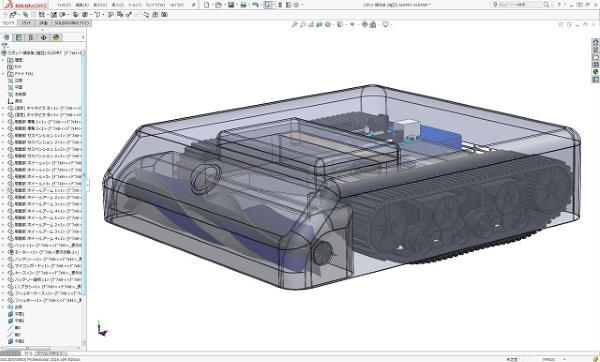Expand the 合致 mates folder
This screenshot has width=600, height=362.
(x=3, y=307)
